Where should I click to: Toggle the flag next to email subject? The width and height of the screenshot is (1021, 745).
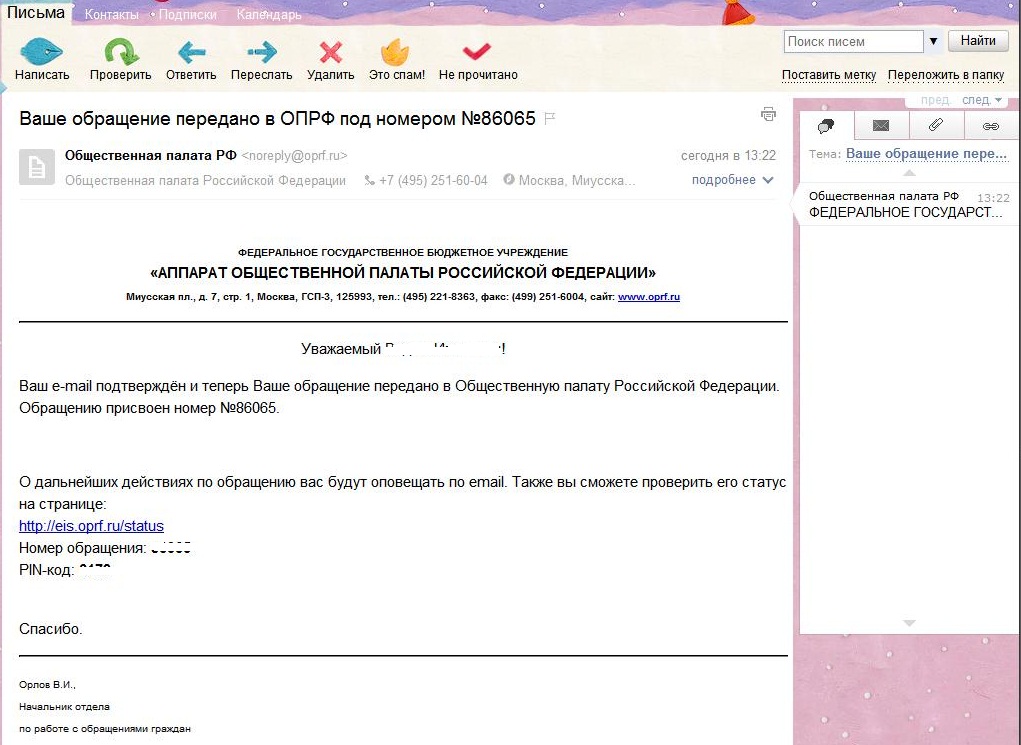pos(549,118)
